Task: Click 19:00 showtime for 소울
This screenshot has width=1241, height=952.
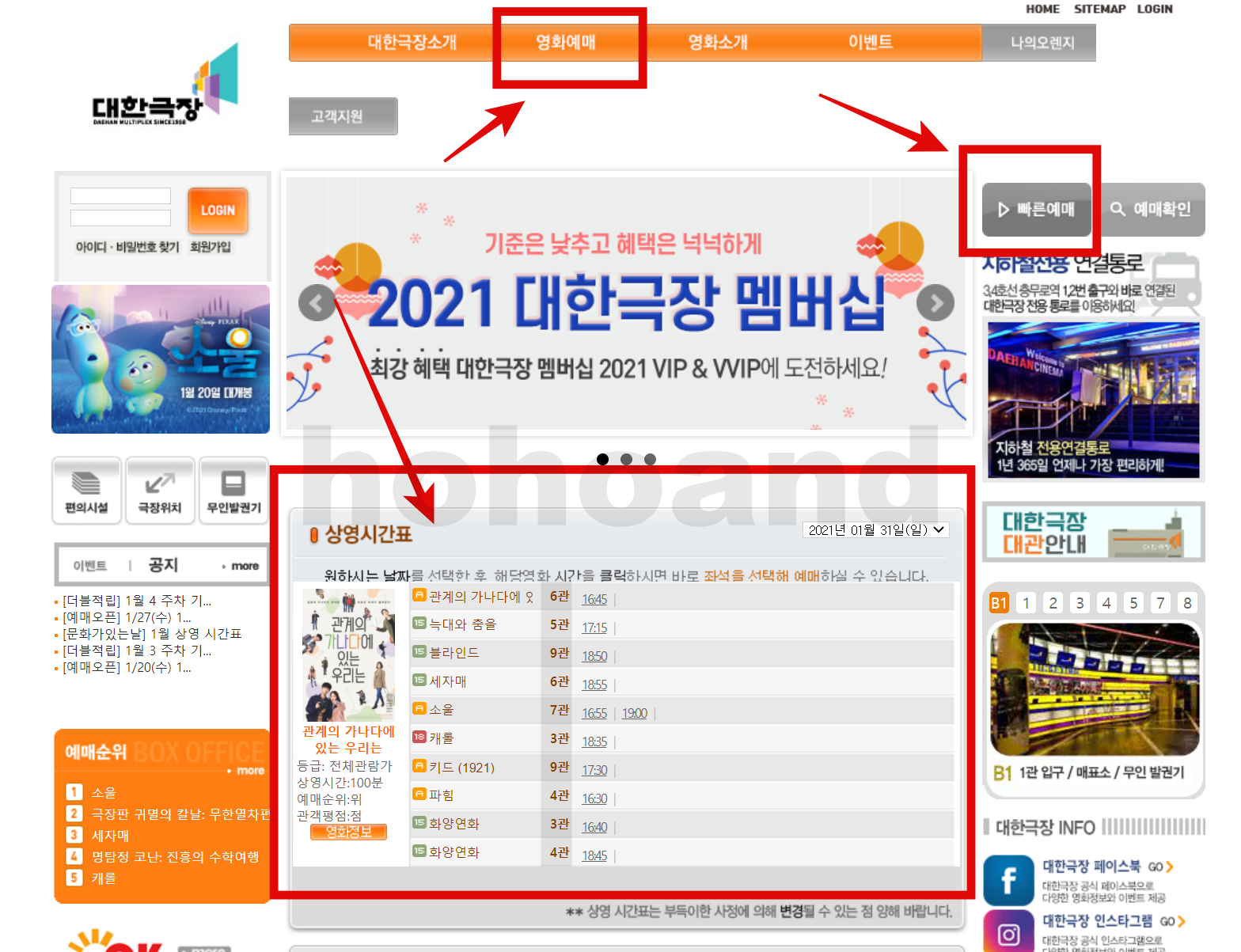Action: [x=635, y=714]
